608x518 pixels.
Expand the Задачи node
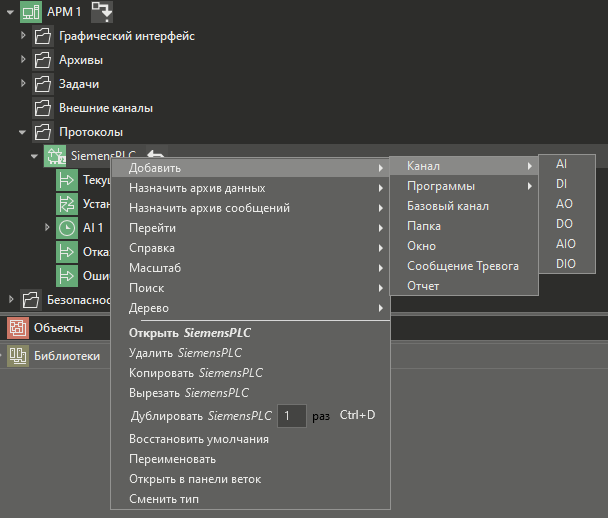[23, 83]
